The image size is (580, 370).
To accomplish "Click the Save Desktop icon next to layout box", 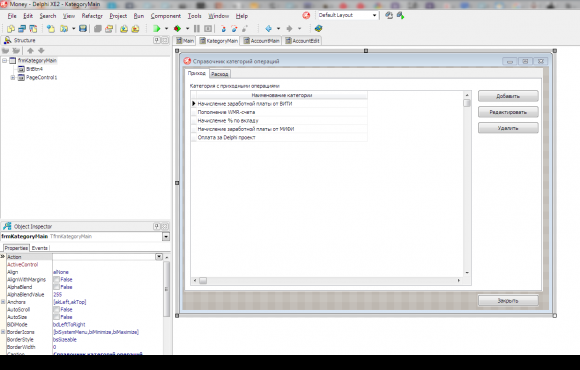I will pos(389,16).
